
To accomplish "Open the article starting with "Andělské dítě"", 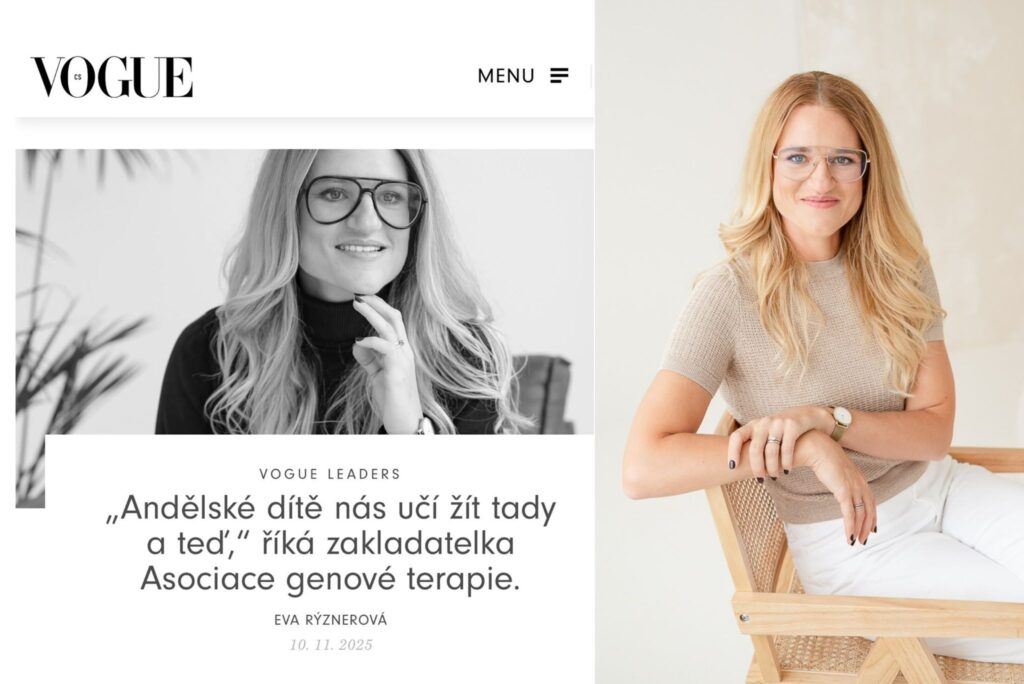I will tap(330, 544).
